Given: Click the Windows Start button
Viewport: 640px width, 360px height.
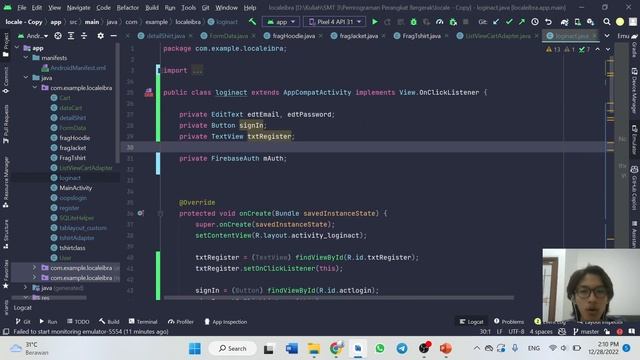Looking at the screenshot, I should pos(195,349).
